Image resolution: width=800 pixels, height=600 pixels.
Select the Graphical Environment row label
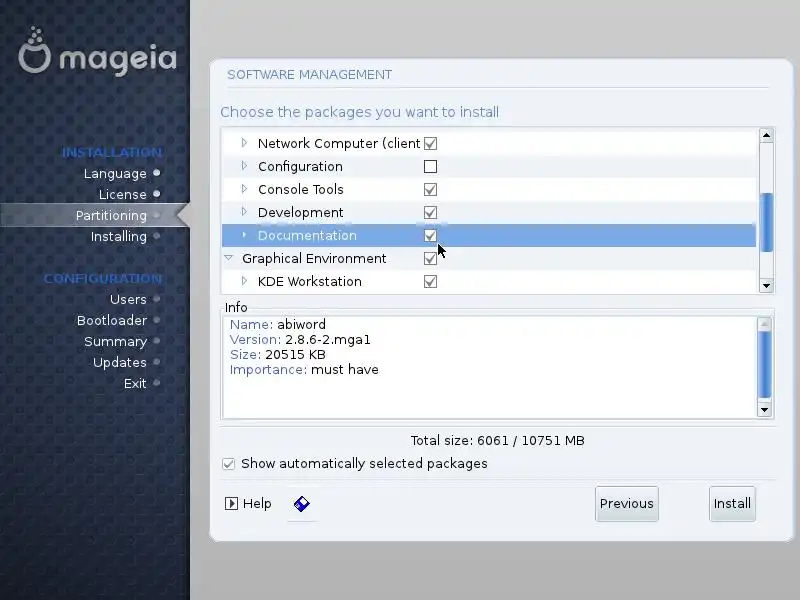[314, 259]
